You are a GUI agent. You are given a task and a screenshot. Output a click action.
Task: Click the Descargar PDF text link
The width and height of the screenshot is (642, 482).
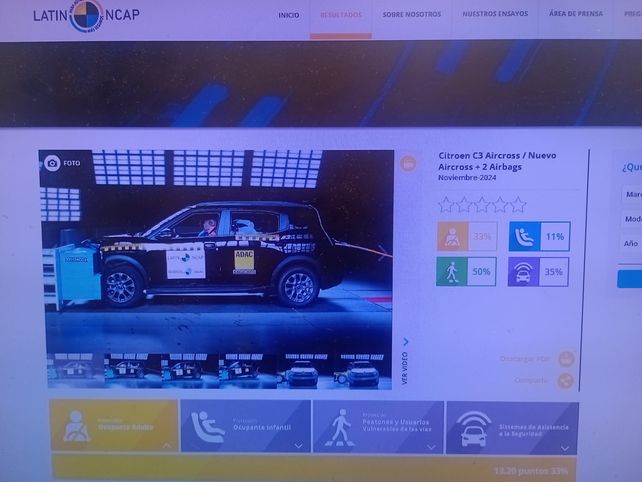pos(524,359)
